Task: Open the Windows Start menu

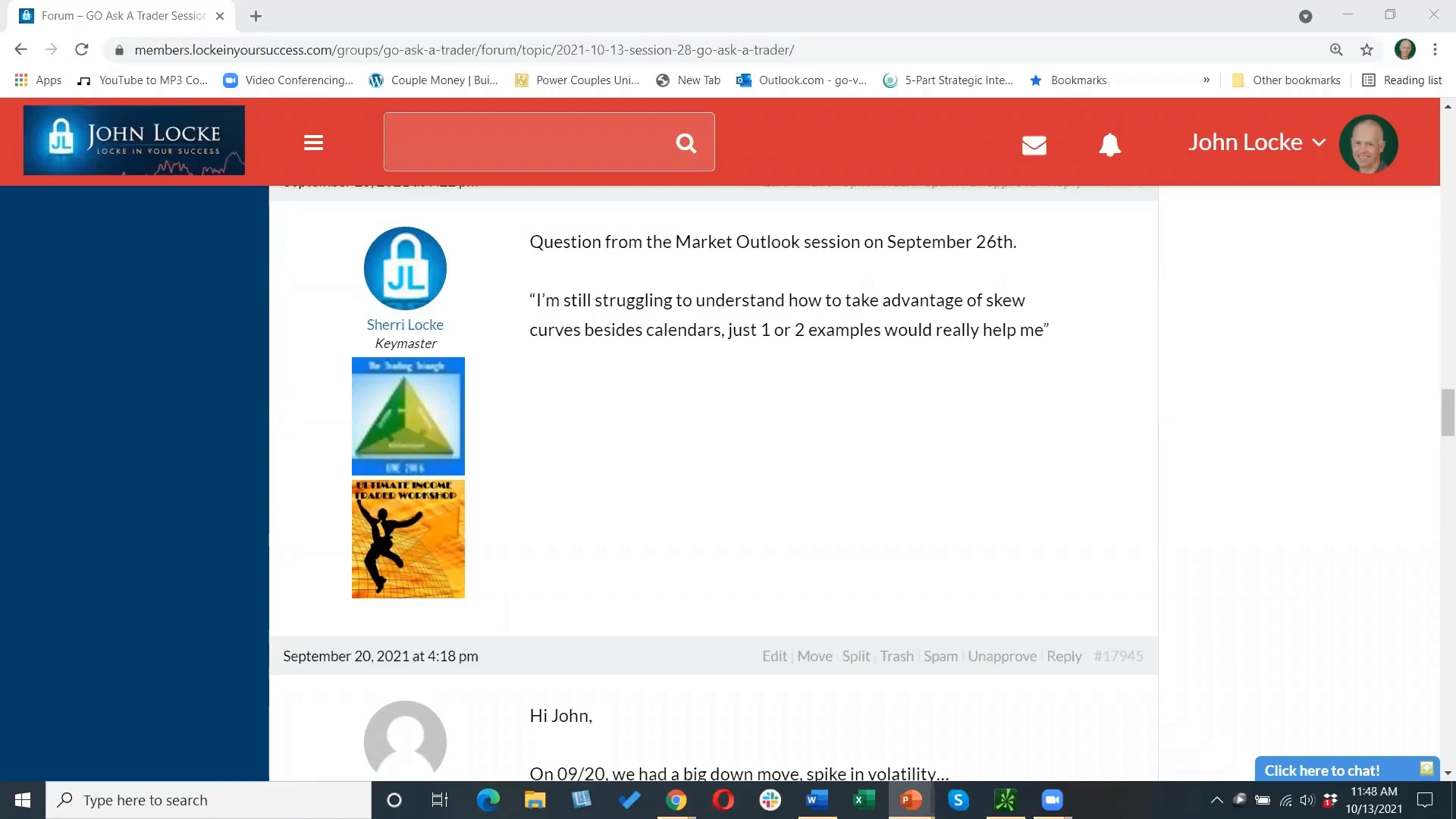Action: click(x=23, y=800)
